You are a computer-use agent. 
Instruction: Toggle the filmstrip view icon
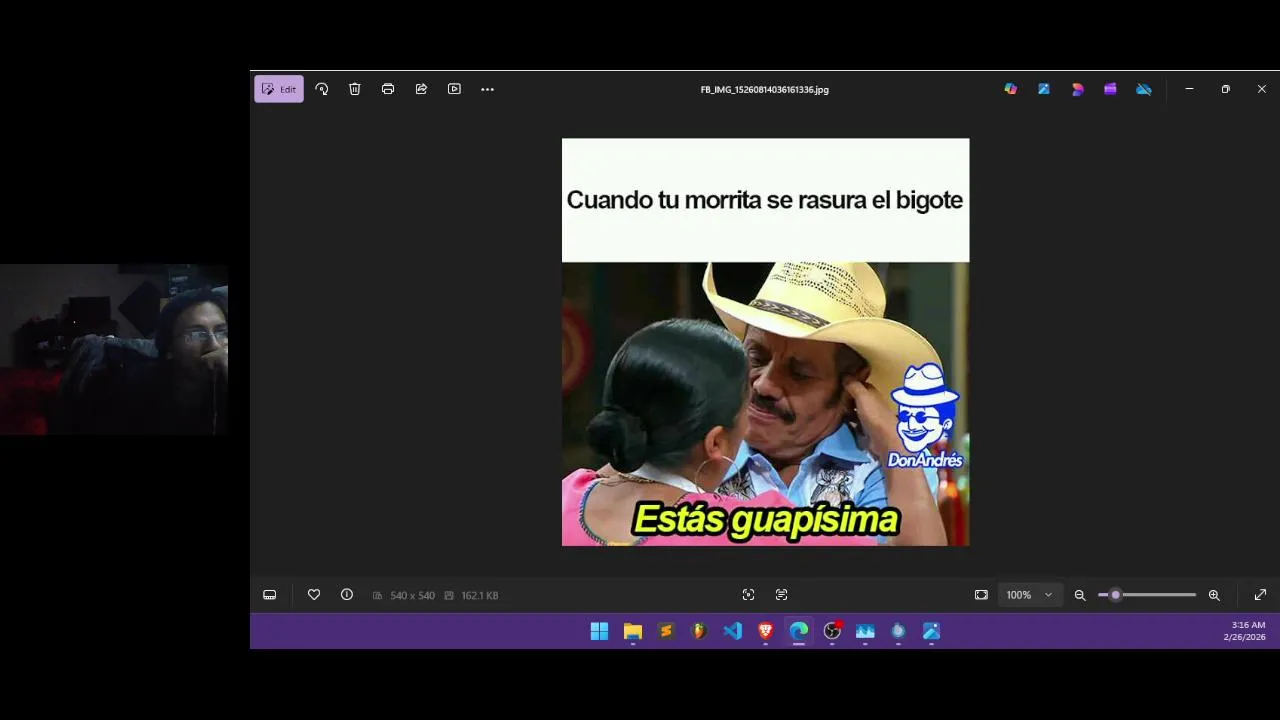click(270, 595)
